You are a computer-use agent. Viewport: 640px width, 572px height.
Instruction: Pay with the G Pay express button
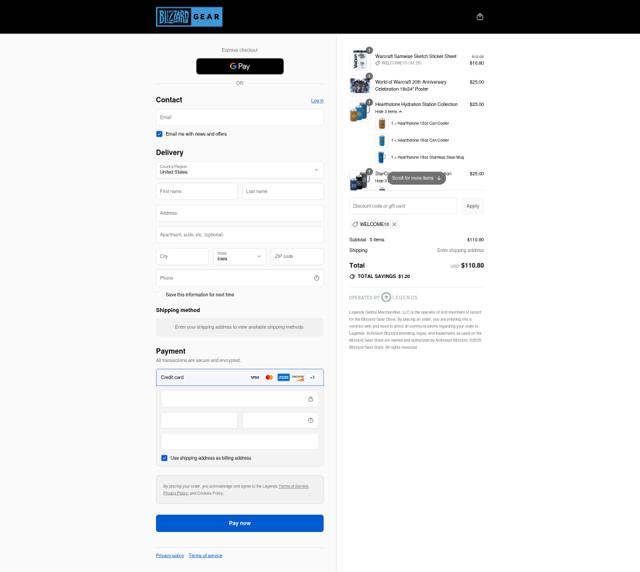(x=240, y=66)
